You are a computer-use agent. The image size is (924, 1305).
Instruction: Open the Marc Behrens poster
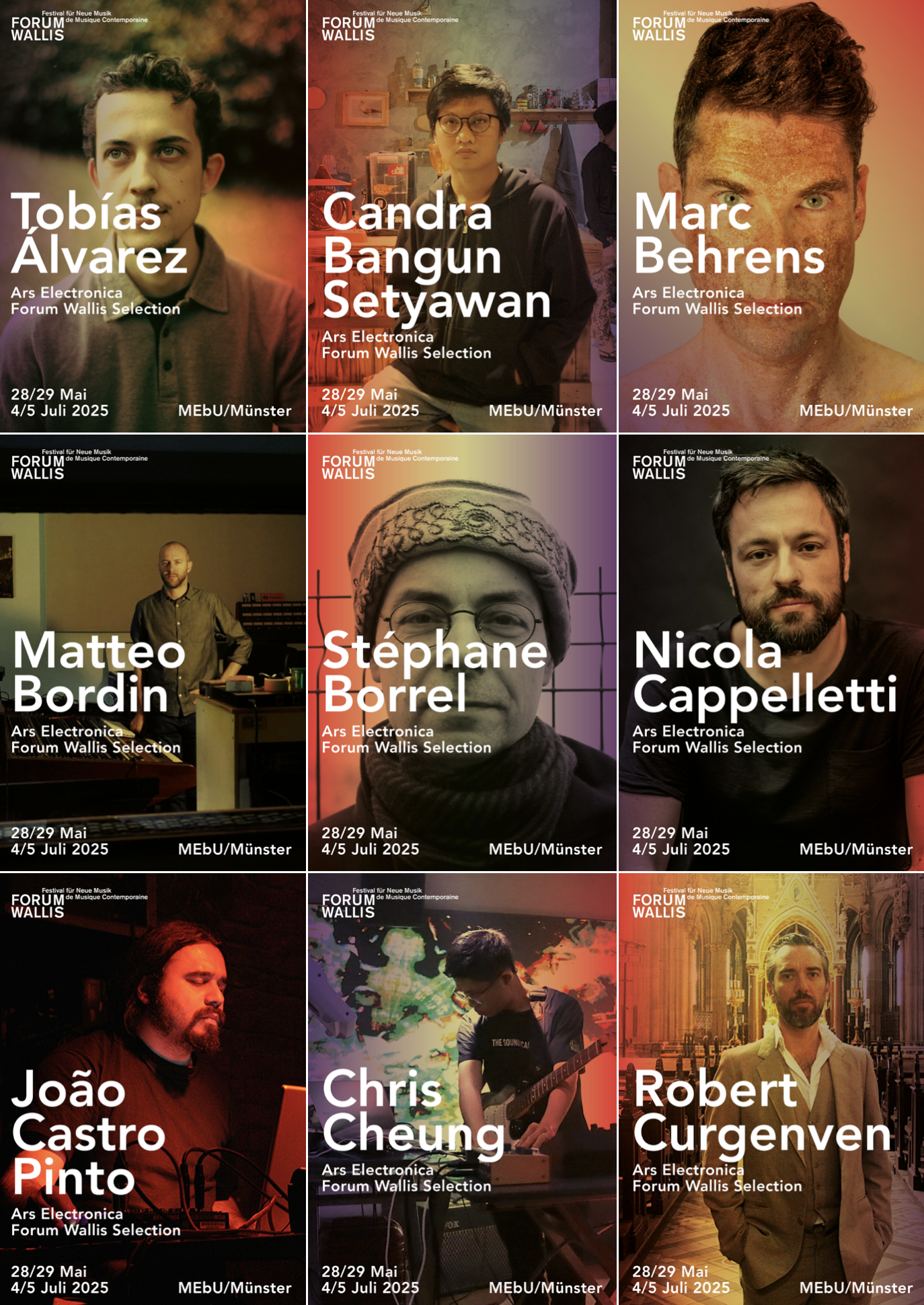coord(771,216)
